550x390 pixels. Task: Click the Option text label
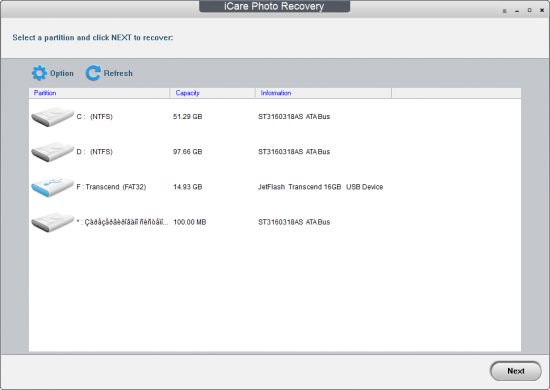[x=62, y=73]
